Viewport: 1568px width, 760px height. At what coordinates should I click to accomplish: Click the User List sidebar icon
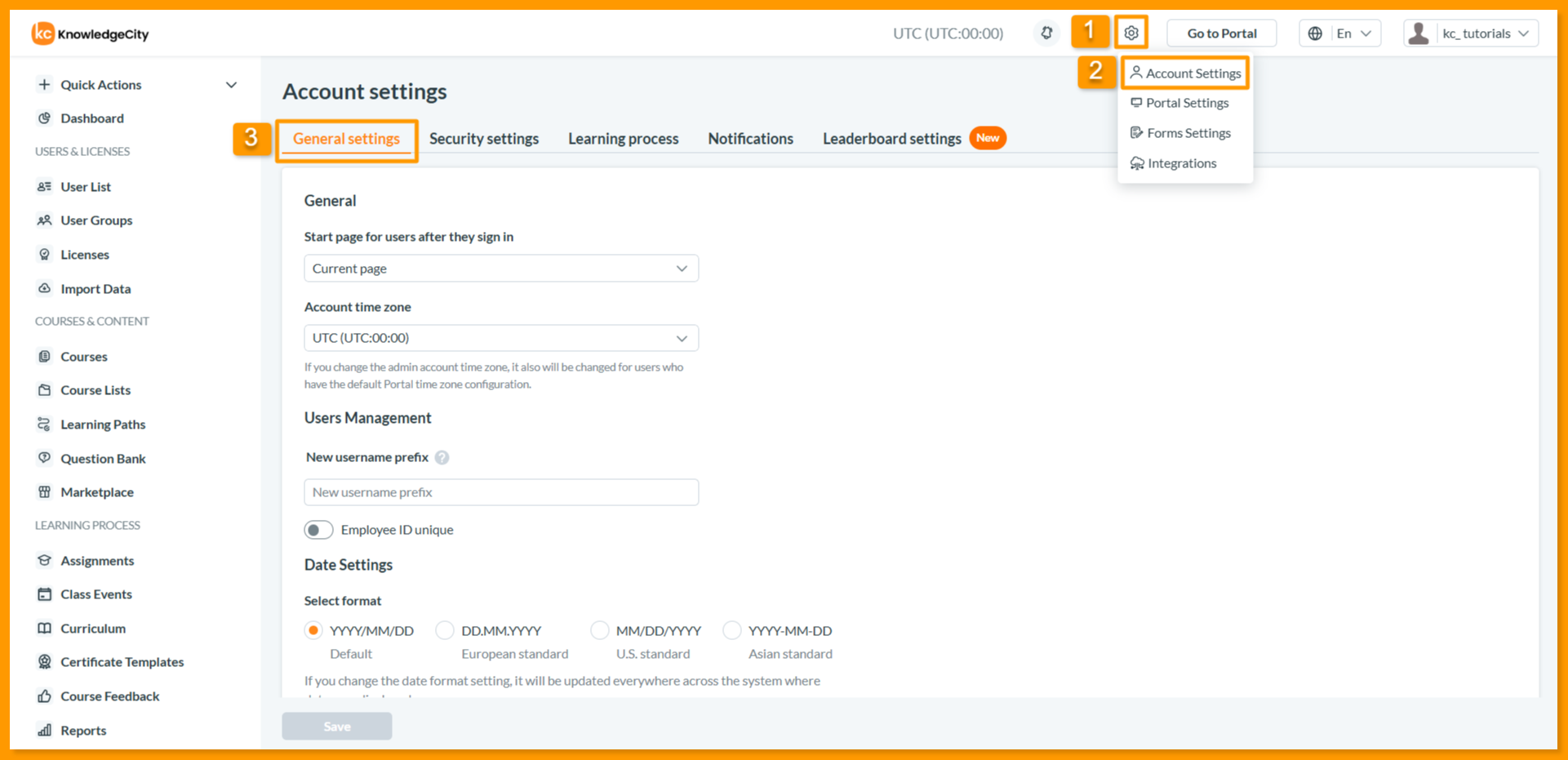point(45,187)
